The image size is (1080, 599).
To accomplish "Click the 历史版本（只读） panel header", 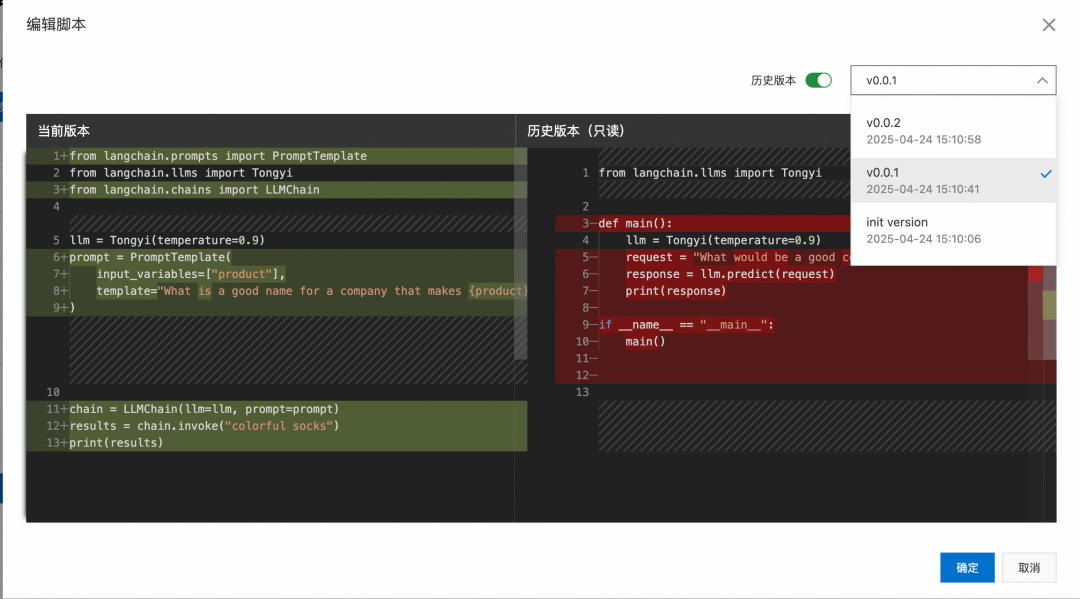I will point(576,131).
